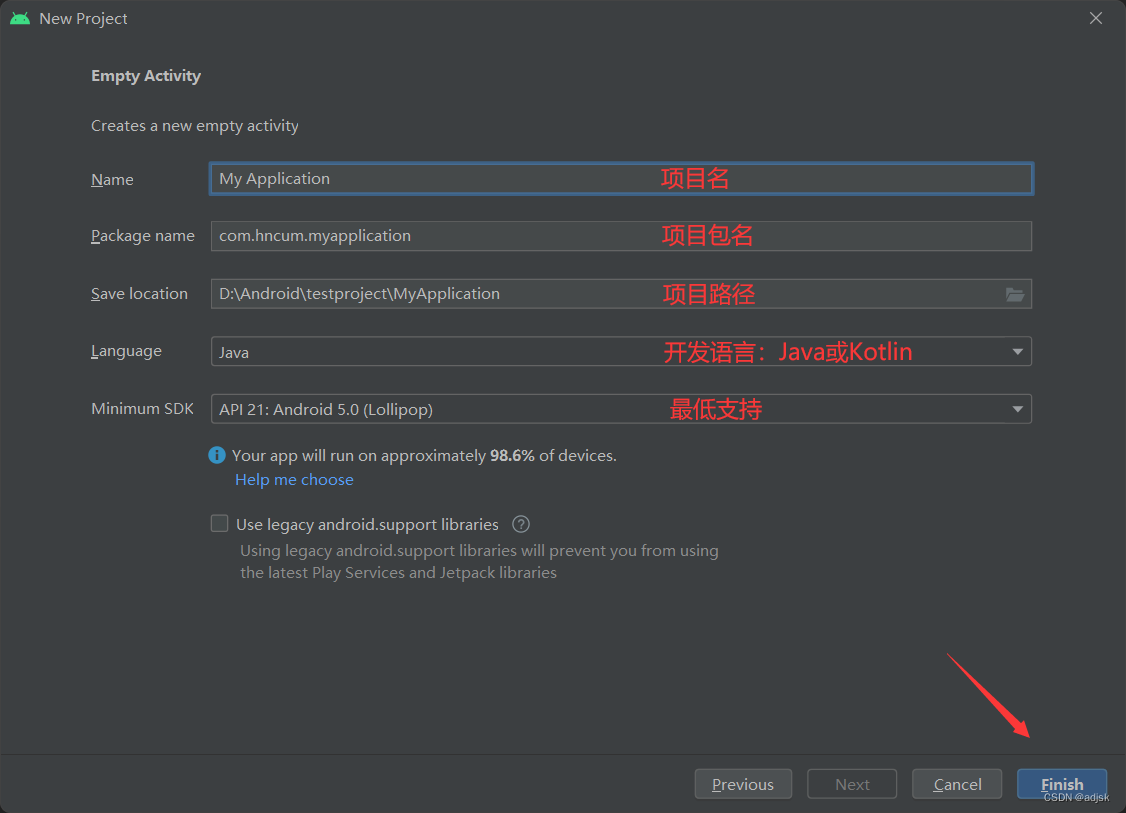Click the New Project window title
This screenshot has width=1126, height=813.
(x=83, y=19)
